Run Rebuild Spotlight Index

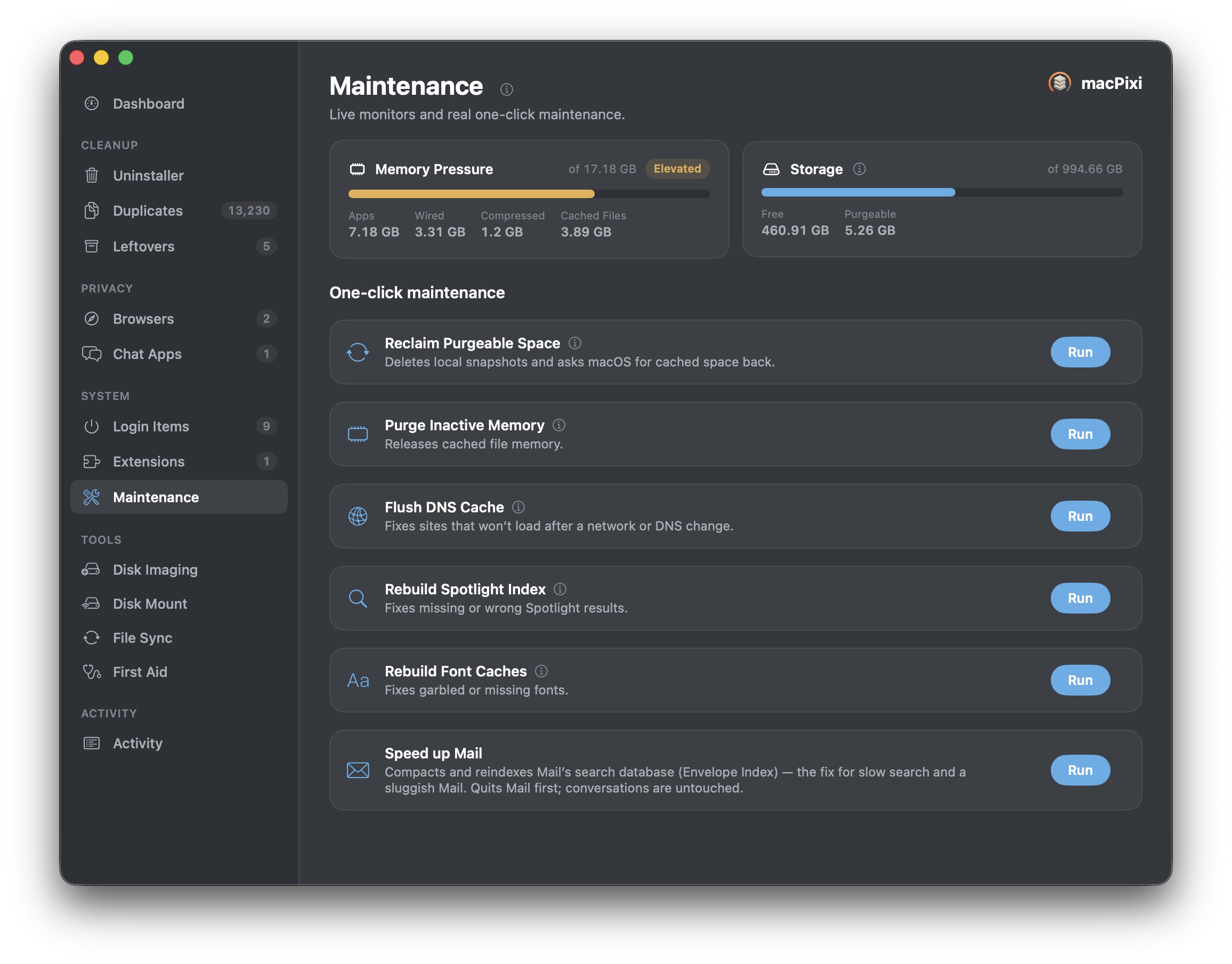1080,598
